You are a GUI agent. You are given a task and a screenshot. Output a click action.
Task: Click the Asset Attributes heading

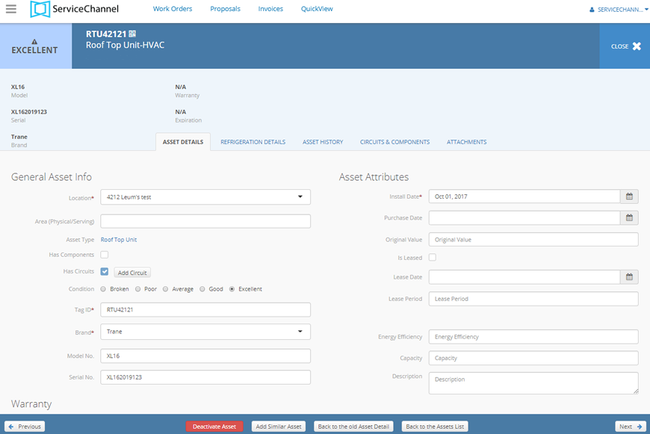(374, 177)
